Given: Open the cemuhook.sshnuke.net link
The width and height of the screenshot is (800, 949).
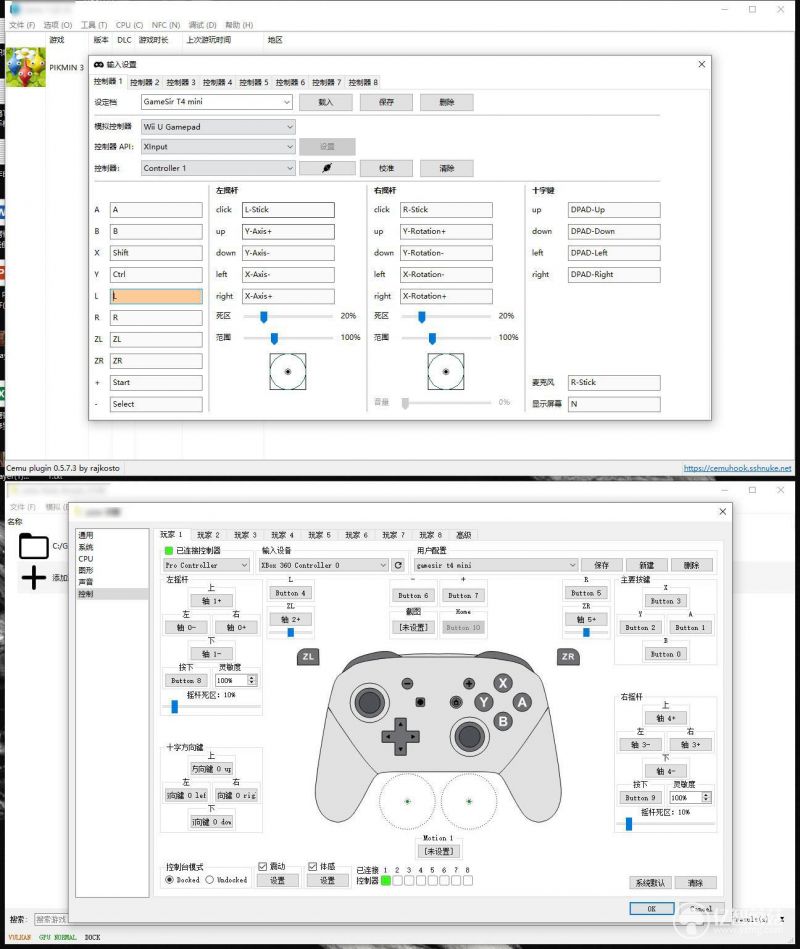Looking at the screenshot, I should pyautogui.click(x=737, y=468).
